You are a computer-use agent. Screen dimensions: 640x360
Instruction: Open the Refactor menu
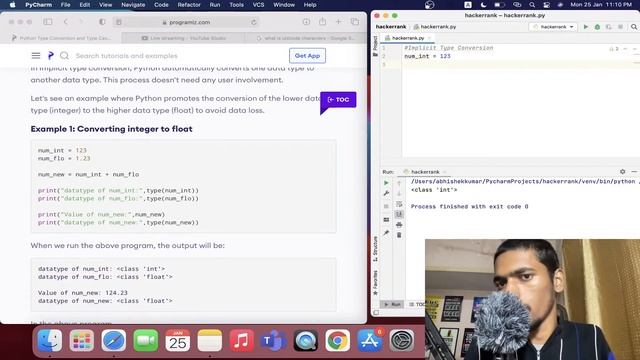click(189, 5)
